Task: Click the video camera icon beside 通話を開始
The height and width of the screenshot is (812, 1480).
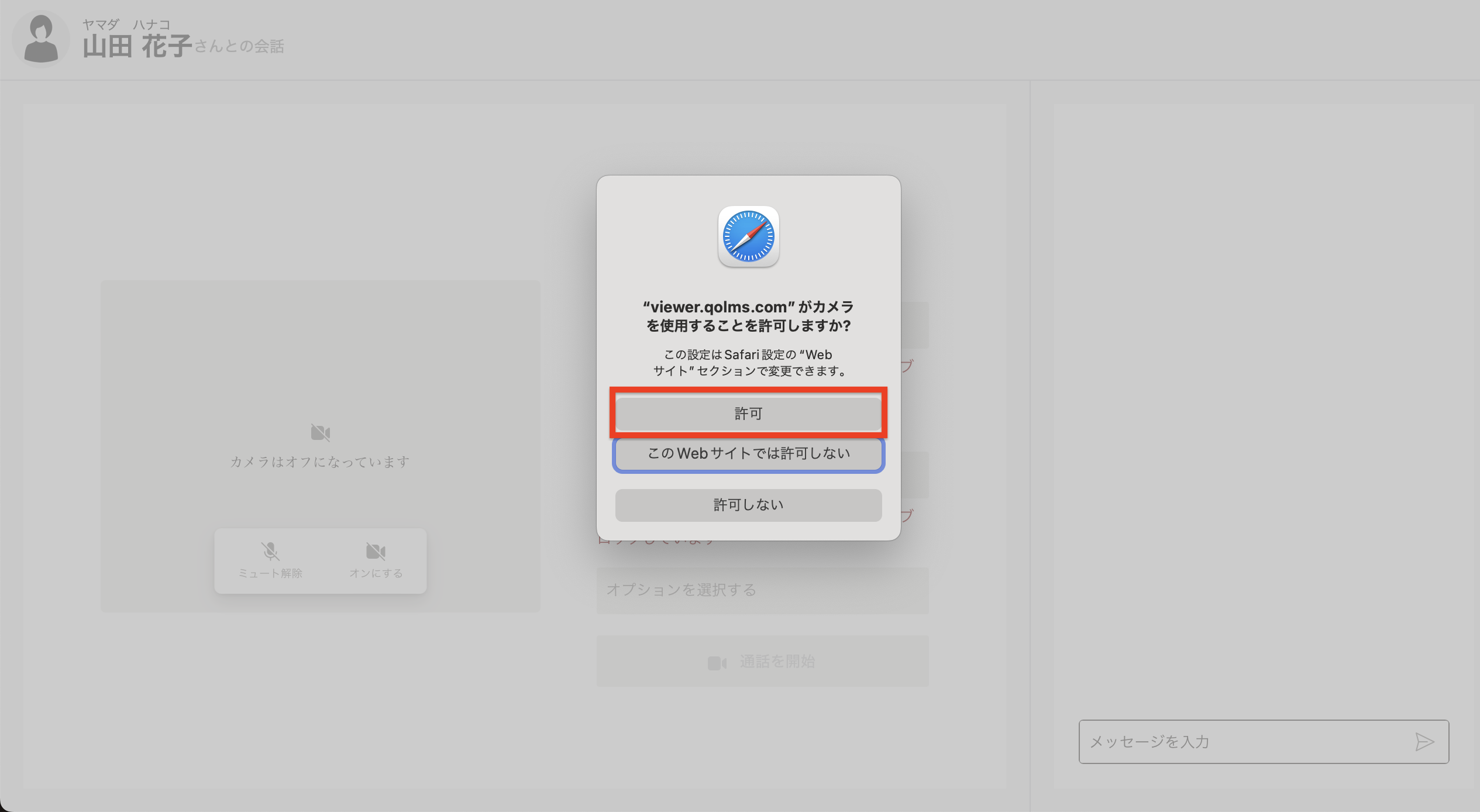Action: (717, 662)
